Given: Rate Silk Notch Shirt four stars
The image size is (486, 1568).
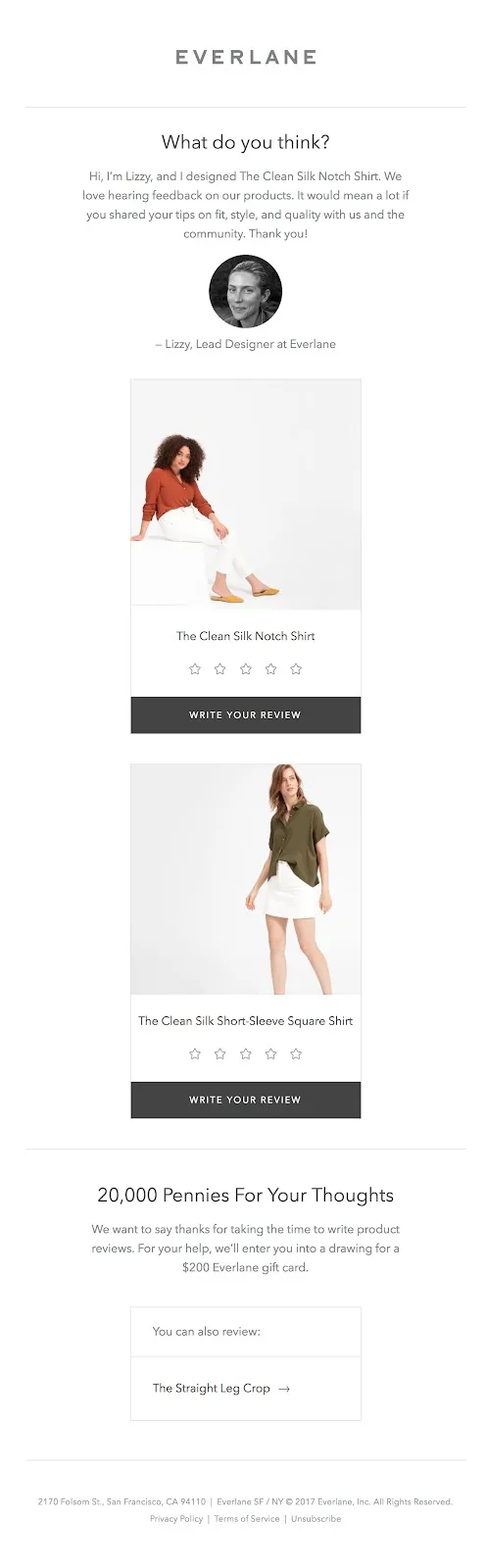Looking at the screenshot, I should point(271,668).
